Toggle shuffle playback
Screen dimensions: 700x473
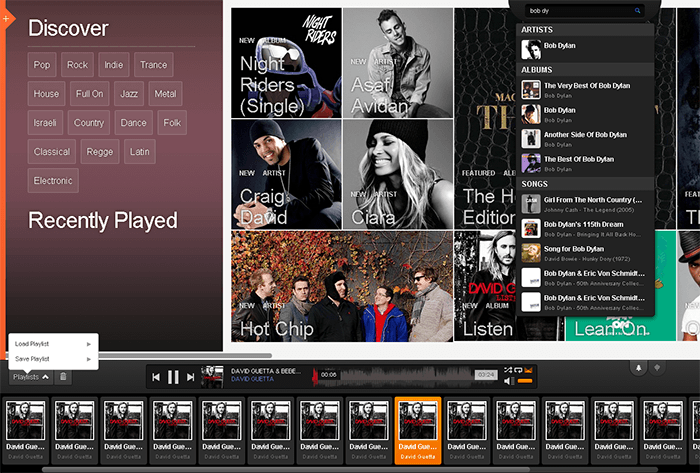click(x=508, y=370)
